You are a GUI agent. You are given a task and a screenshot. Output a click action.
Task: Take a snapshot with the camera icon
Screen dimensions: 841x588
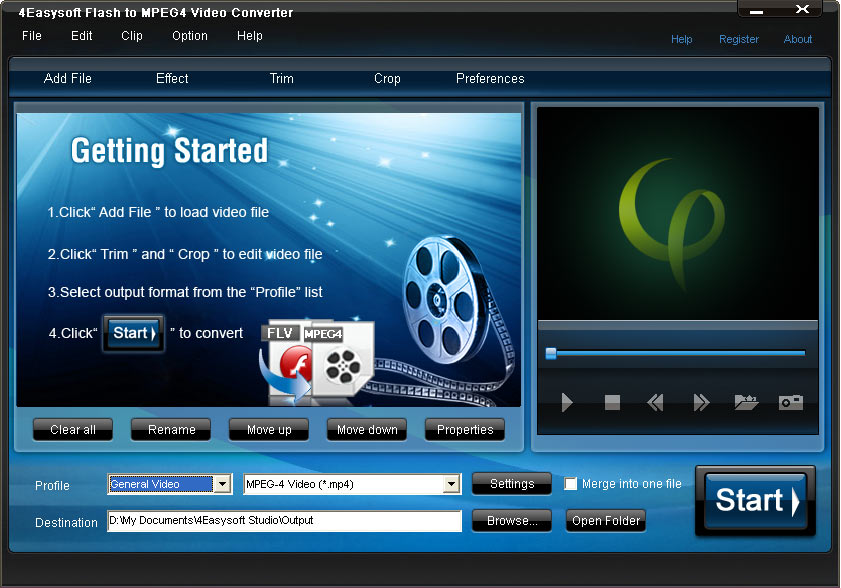point(791,402)
